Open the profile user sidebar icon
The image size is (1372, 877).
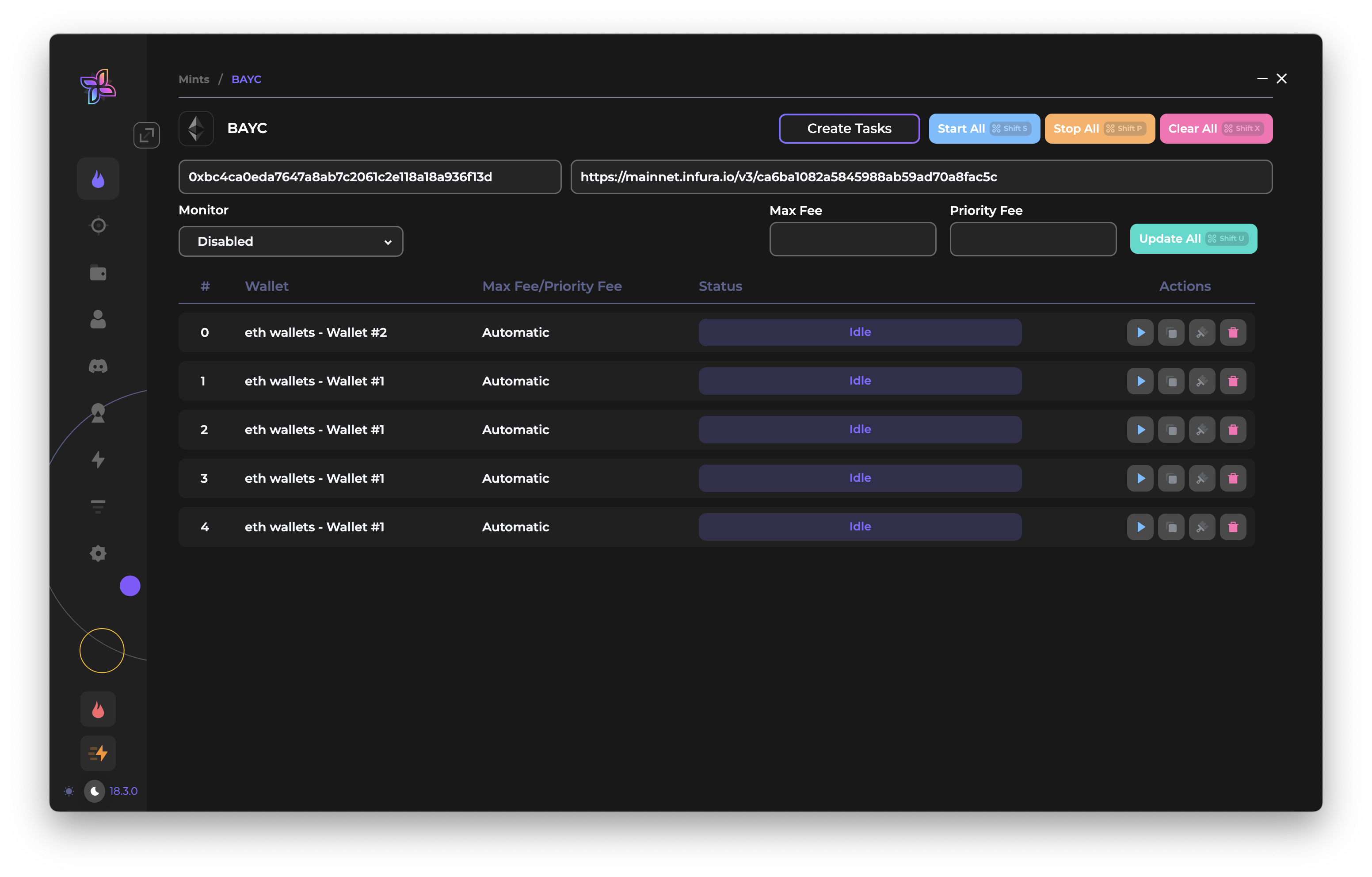coord(98,320)
